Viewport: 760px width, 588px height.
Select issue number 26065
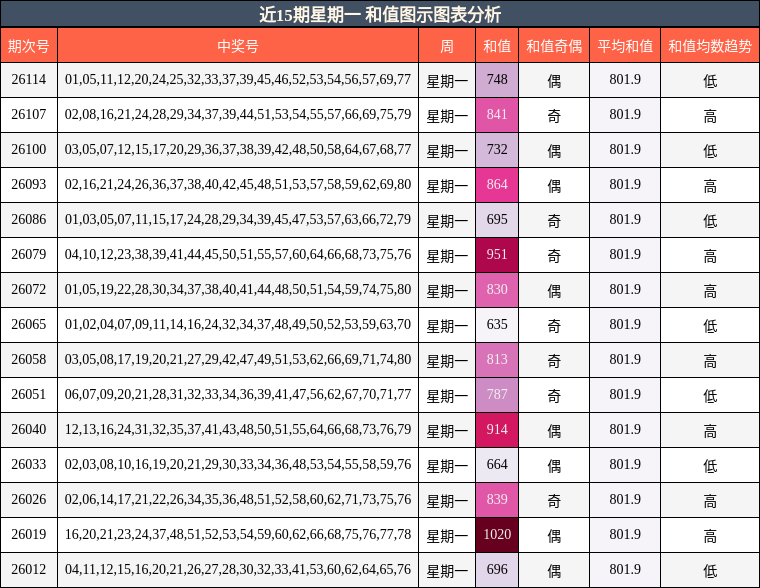click(x=29, y=324)
